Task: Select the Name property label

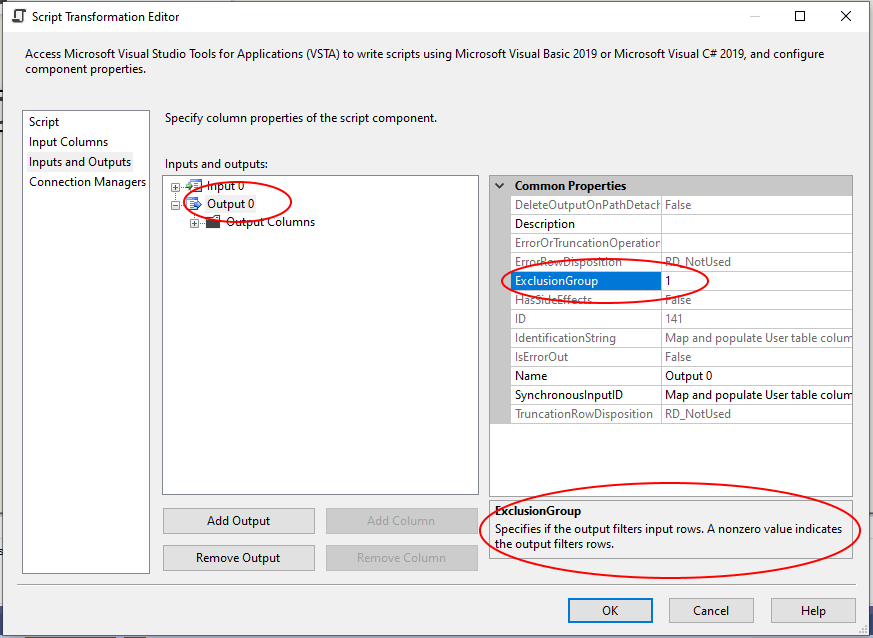Action: pyautogui.click(x=586, y=376)
